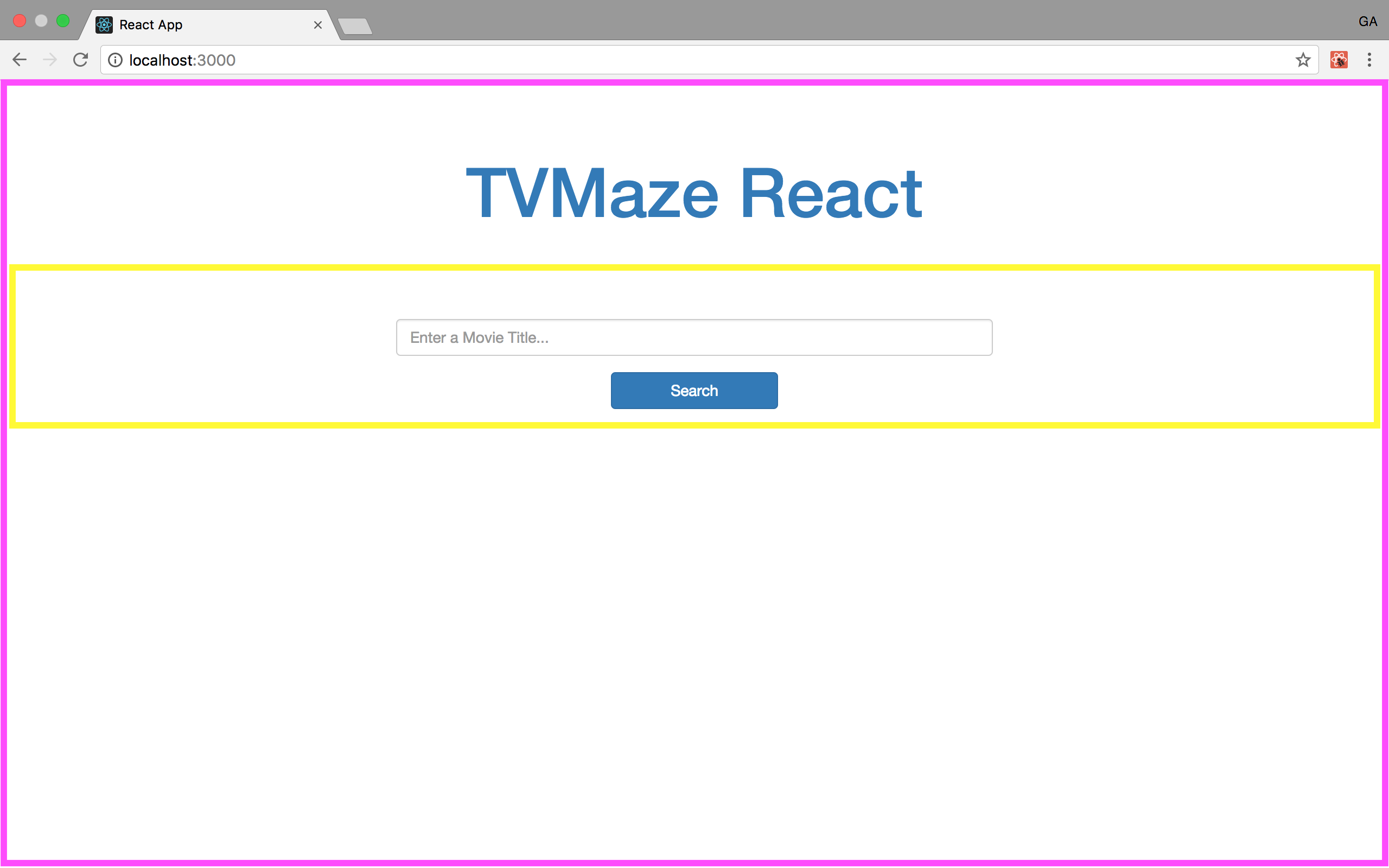Select the React App tab title
1389x868 pixels.
pos(151,25)
